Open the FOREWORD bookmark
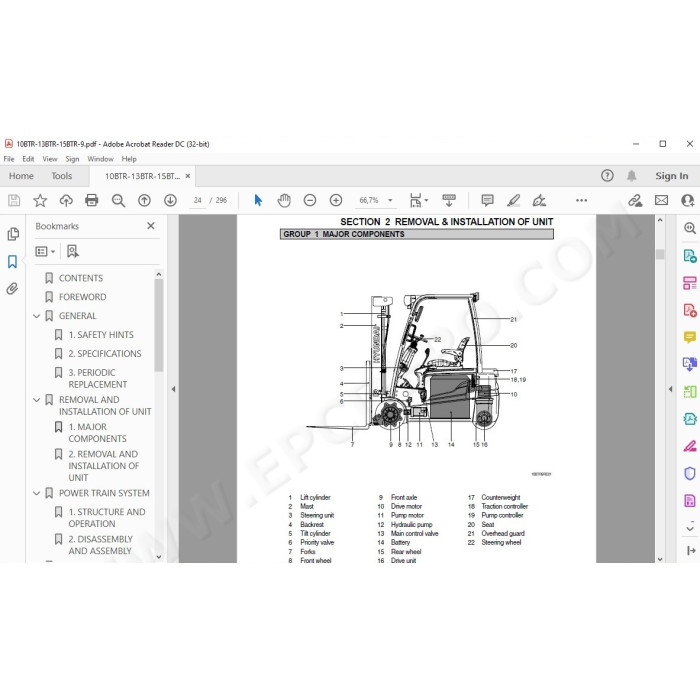This screenshot has width=700, height=700. 83,297
